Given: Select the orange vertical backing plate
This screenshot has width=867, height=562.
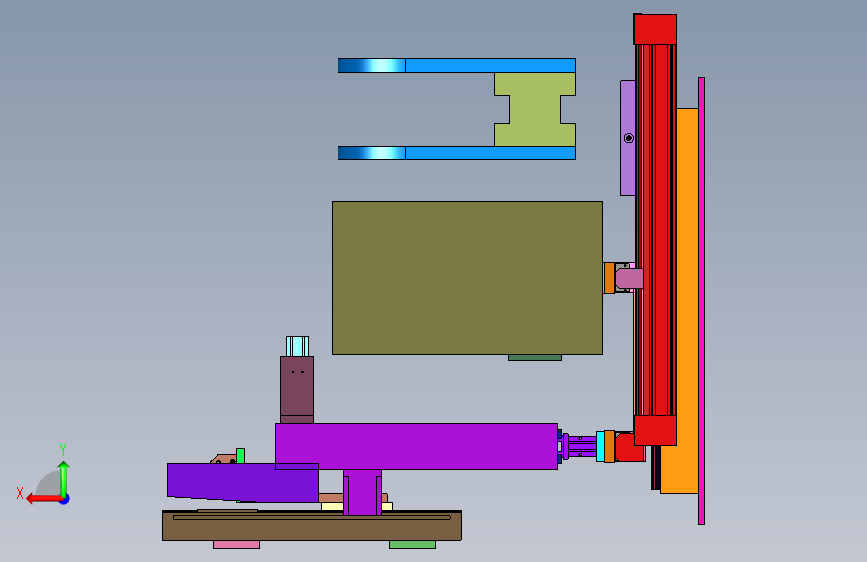Looking at the screenshot, I should coord(687,300).
